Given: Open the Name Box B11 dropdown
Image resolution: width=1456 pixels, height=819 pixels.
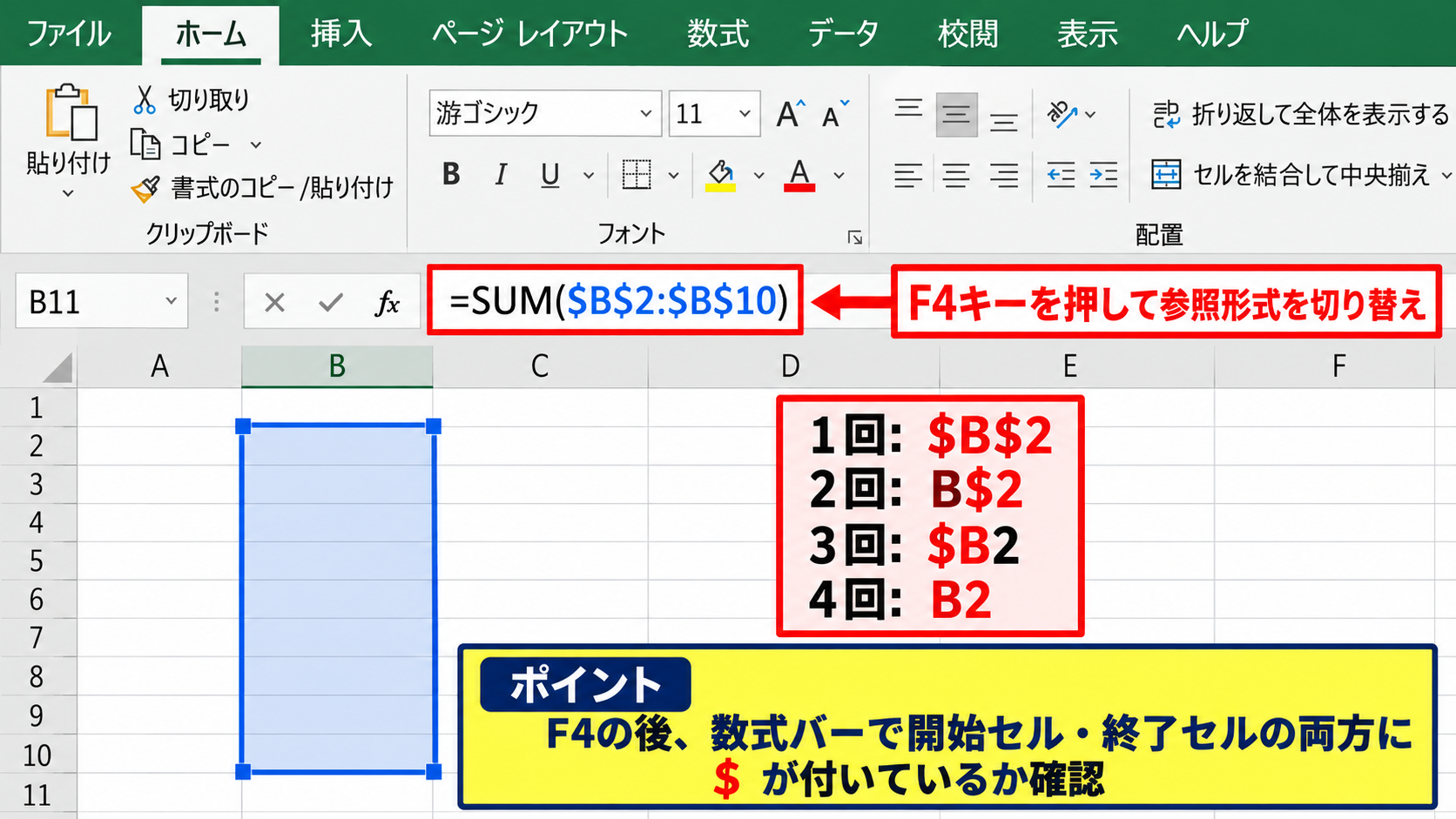Looking at the screenshot, I should pyautogui.click(x=172, y=301).
